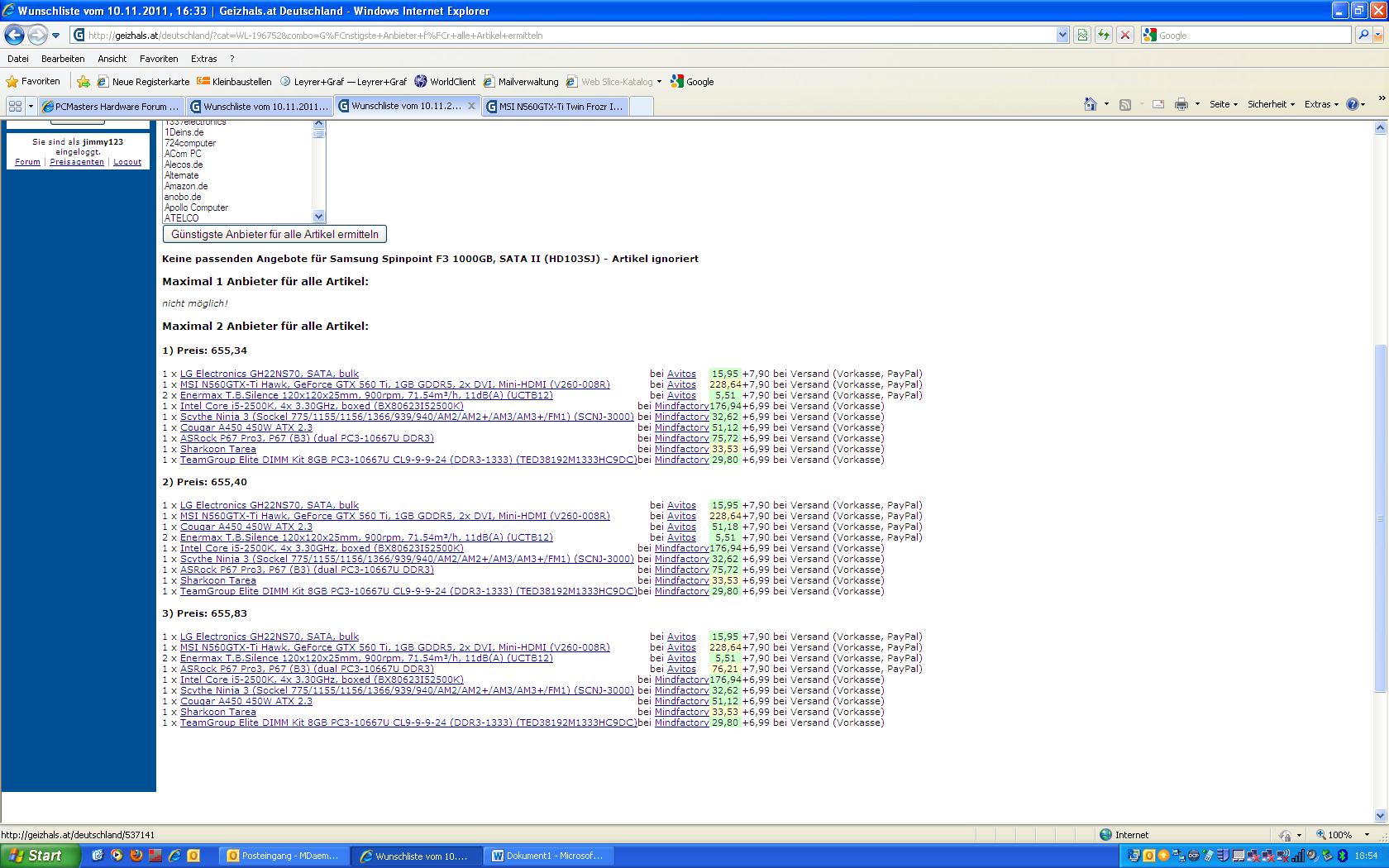
Task: Open ASRock P67 Pro3 link under Preis 655,83
Action: tap(307, 669)
